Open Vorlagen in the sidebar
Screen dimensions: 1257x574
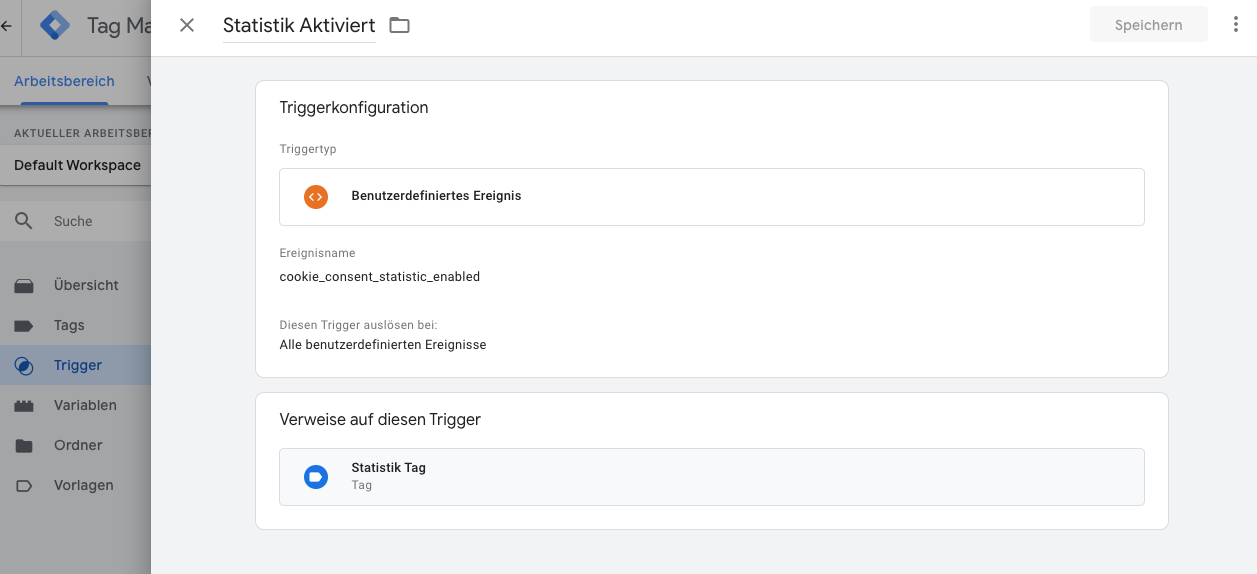tap(76, 485)
